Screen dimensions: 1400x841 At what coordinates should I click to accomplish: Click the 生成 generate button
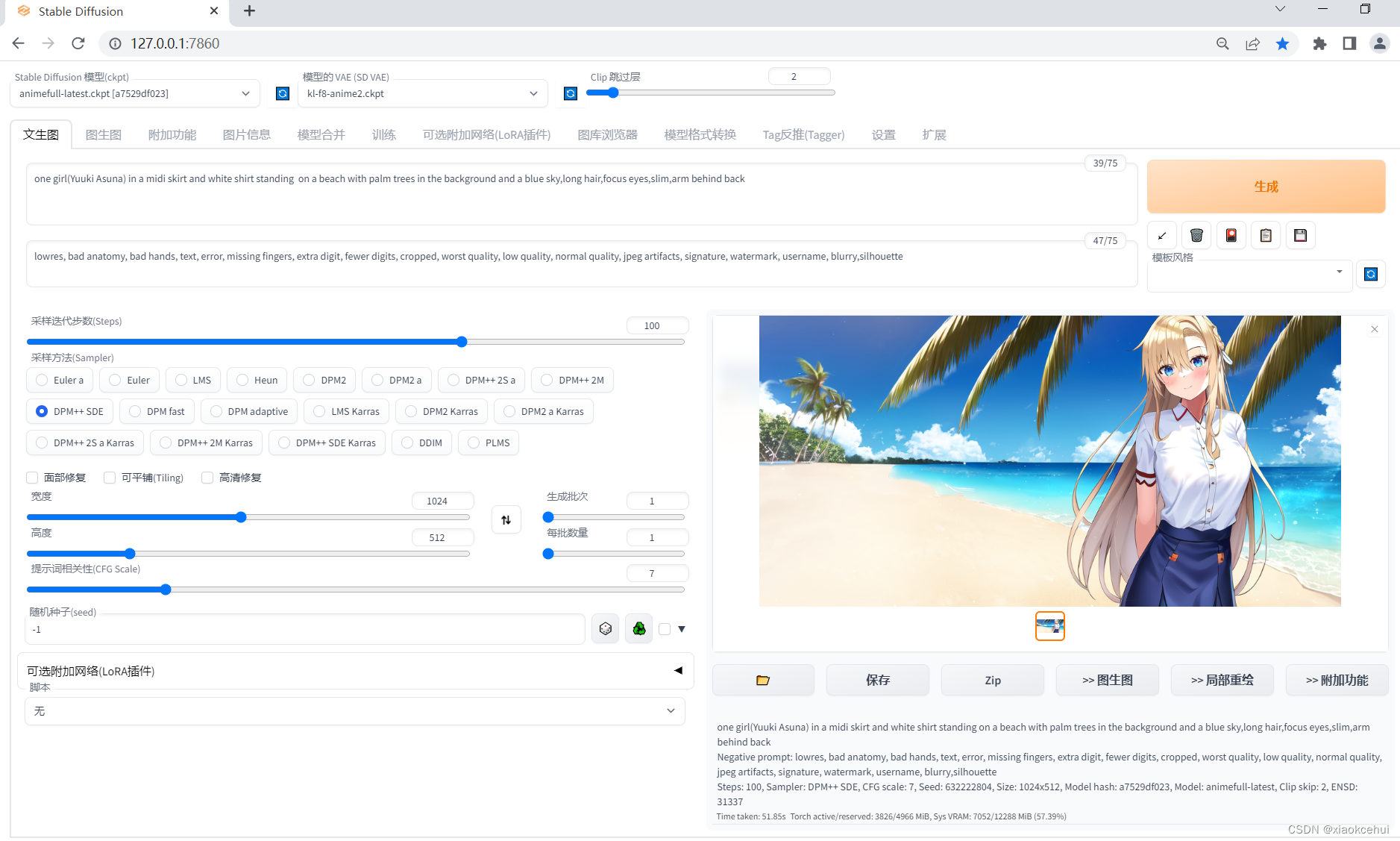point(1266,187)
